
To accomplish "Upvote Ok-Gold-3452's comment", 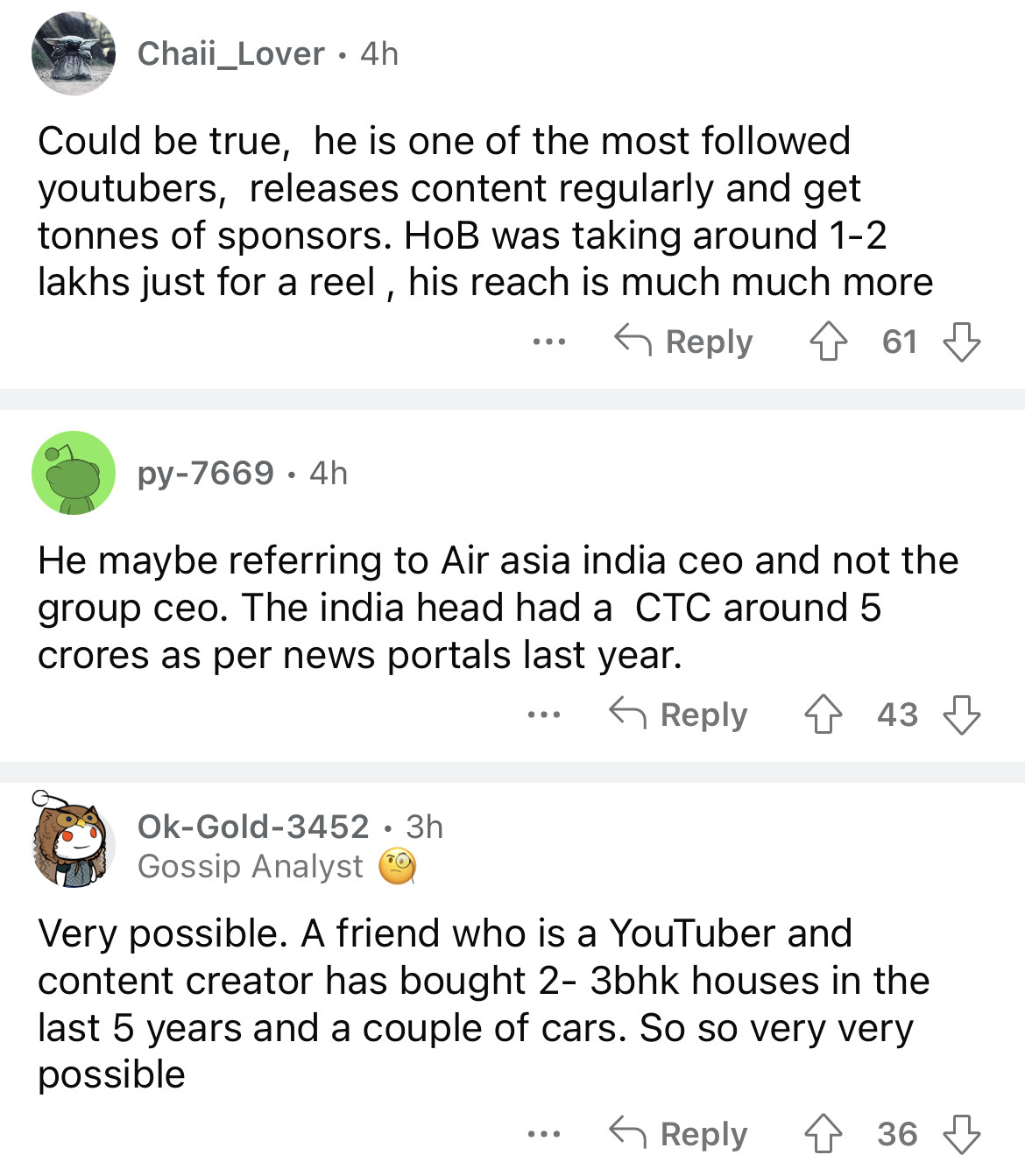I will click(x=823, y=1134).
